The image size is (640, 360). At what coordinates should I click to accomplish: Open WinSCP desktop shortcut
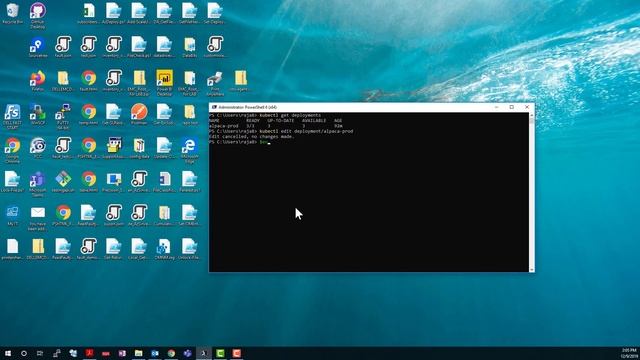tap(38, 115)
